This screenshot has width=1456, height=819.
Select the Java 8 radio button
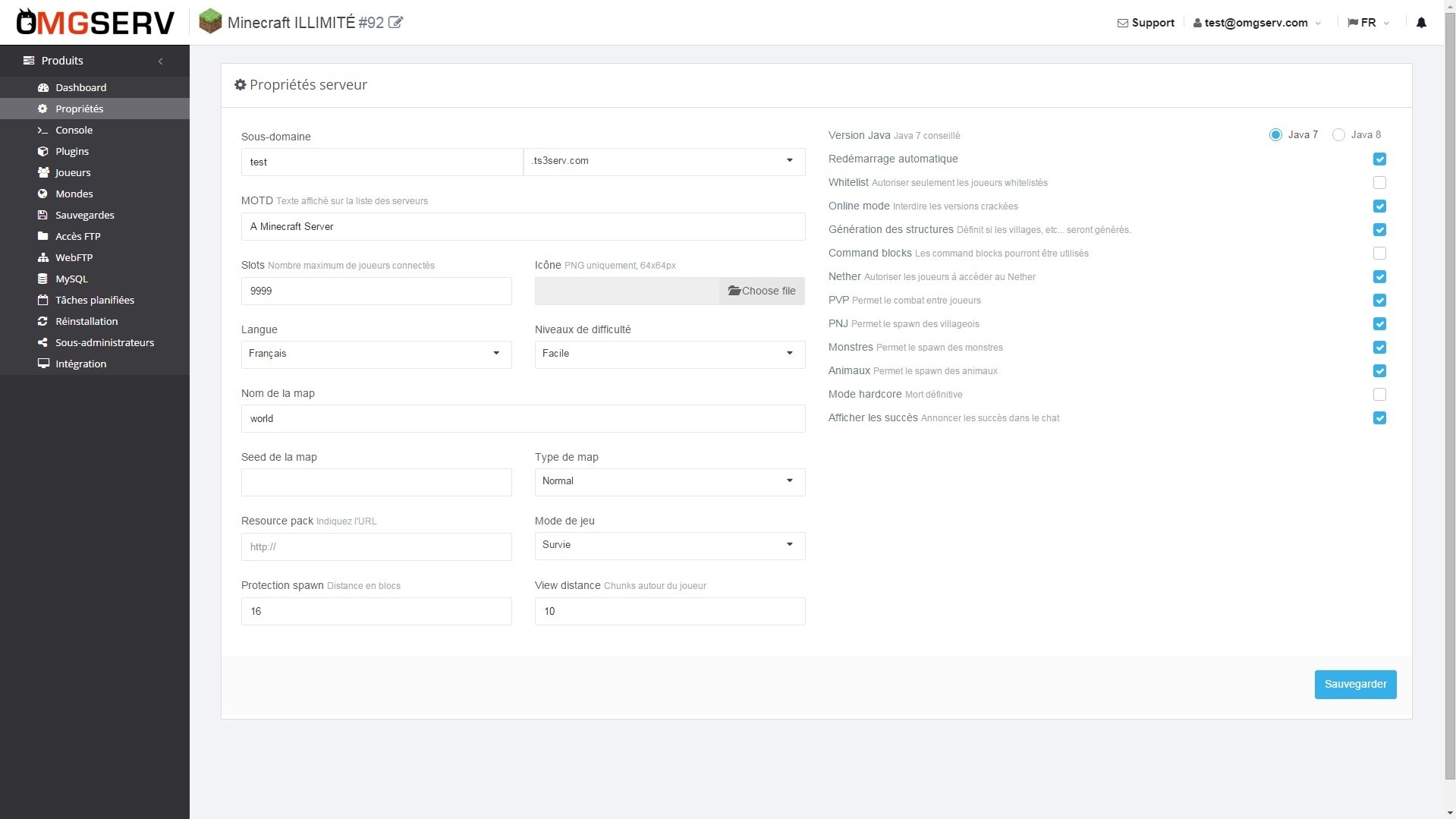click(1338, 135)
